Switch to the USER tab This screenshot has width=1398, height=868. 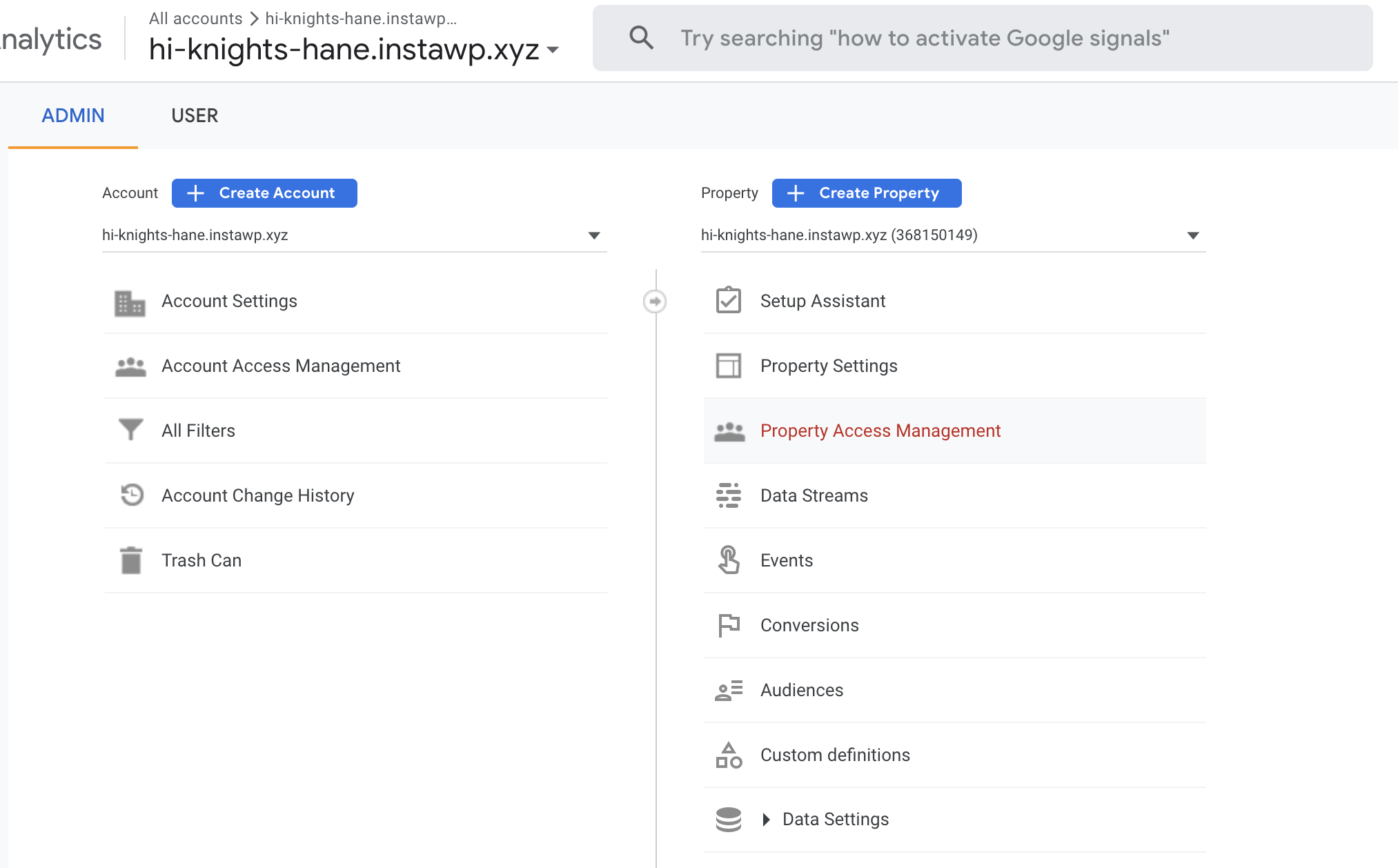(x=195, y=115)
